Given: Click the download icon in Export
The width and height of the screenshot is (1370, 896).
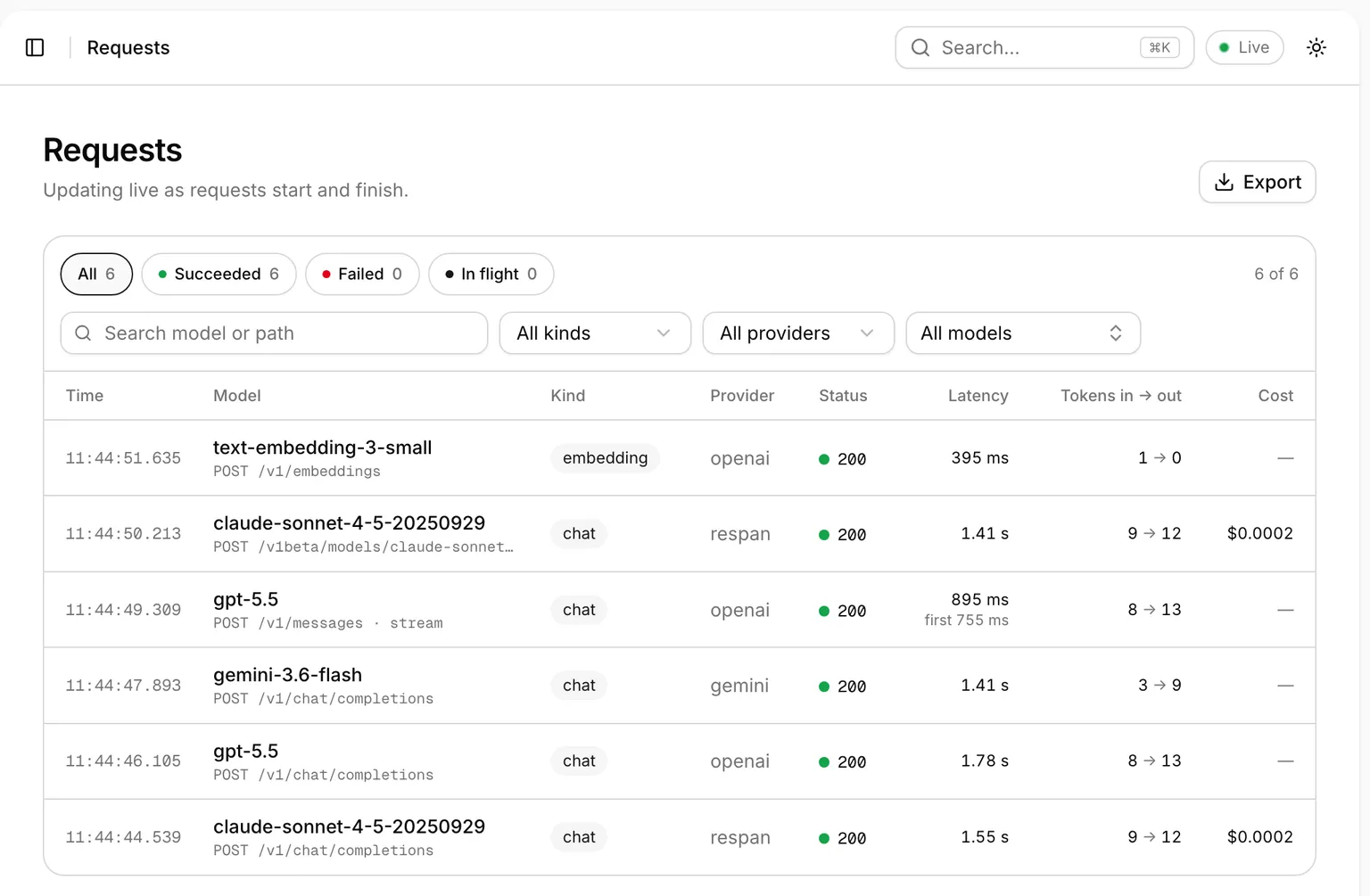Looking at the screenshot, I should pyautogui.click(x=1225, y=182).
